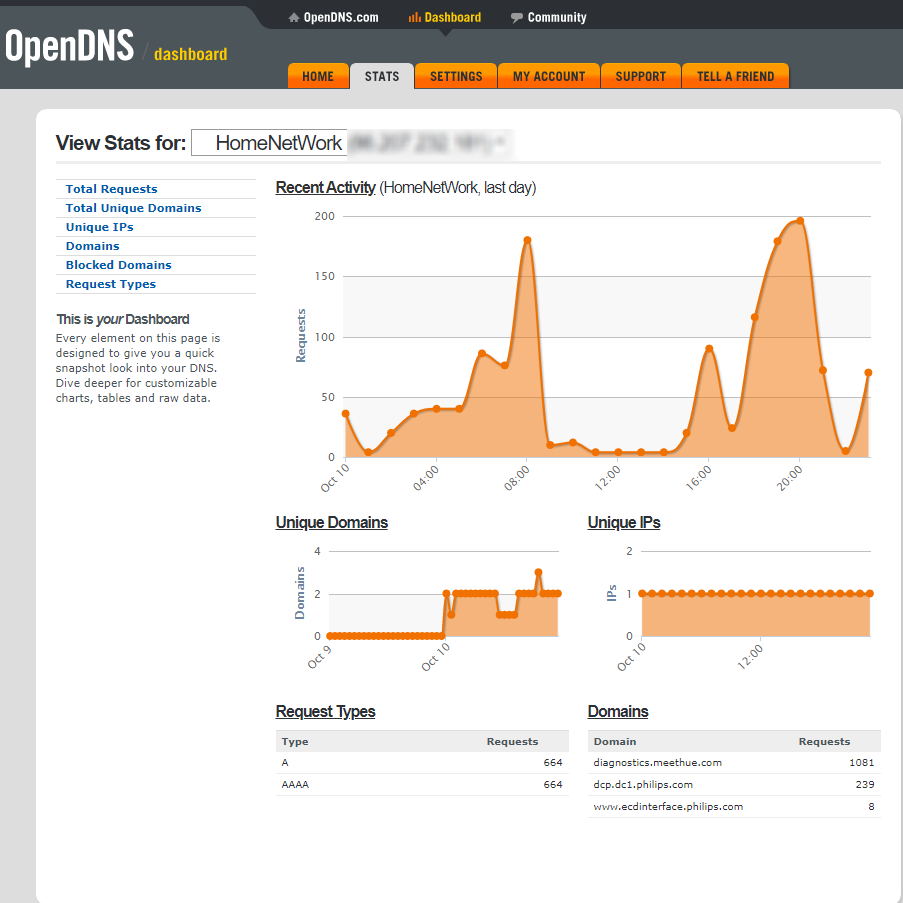Click the Unique Domains chart heading
903x903 pixels.
[332, 522]
